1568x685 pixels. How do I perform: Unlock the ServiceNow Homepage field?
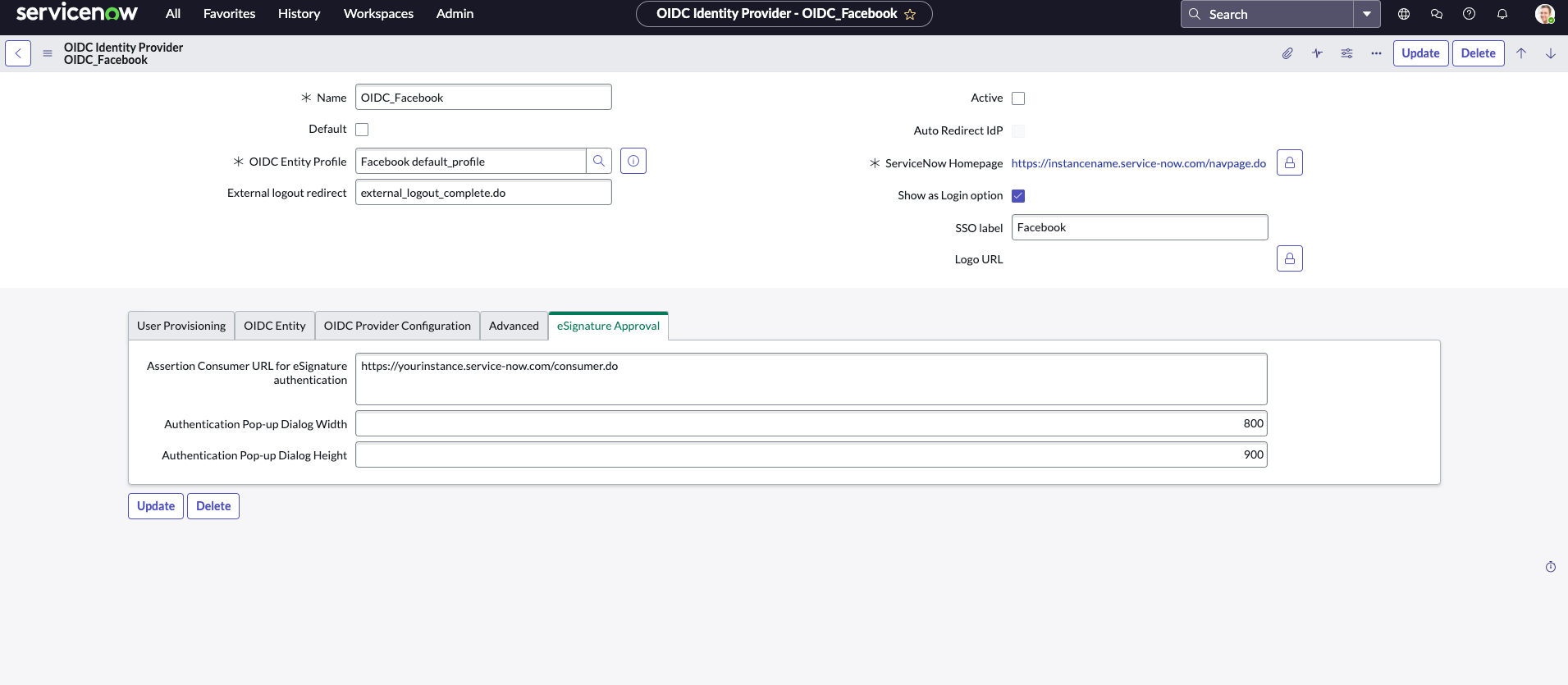pos(1290,162)
